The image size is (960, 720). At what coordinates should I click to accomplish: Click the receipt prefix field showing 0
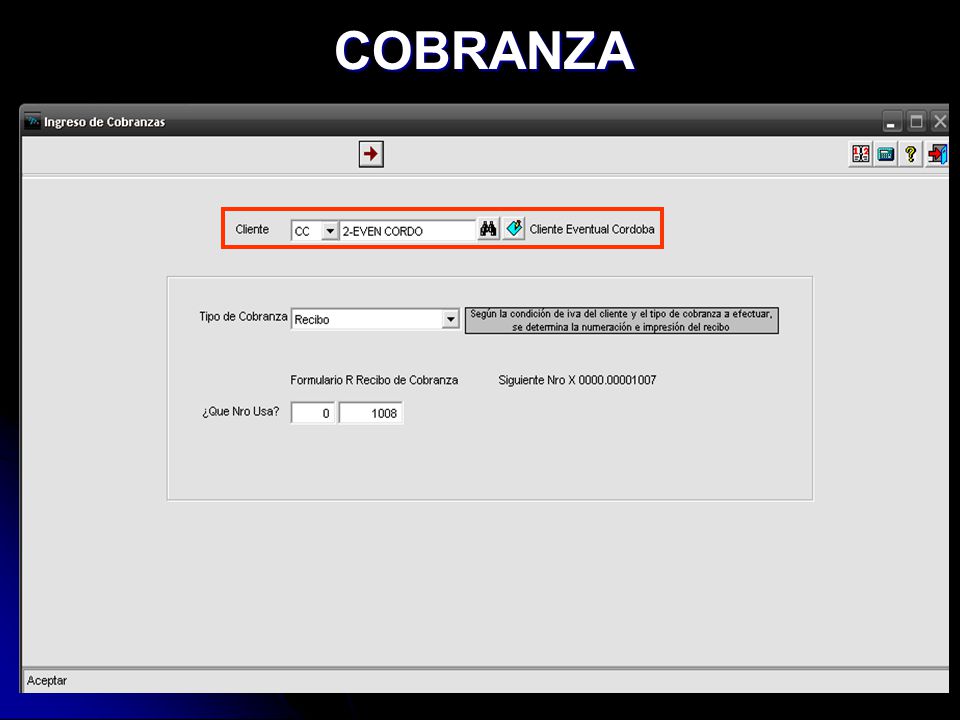coord(313,413)
